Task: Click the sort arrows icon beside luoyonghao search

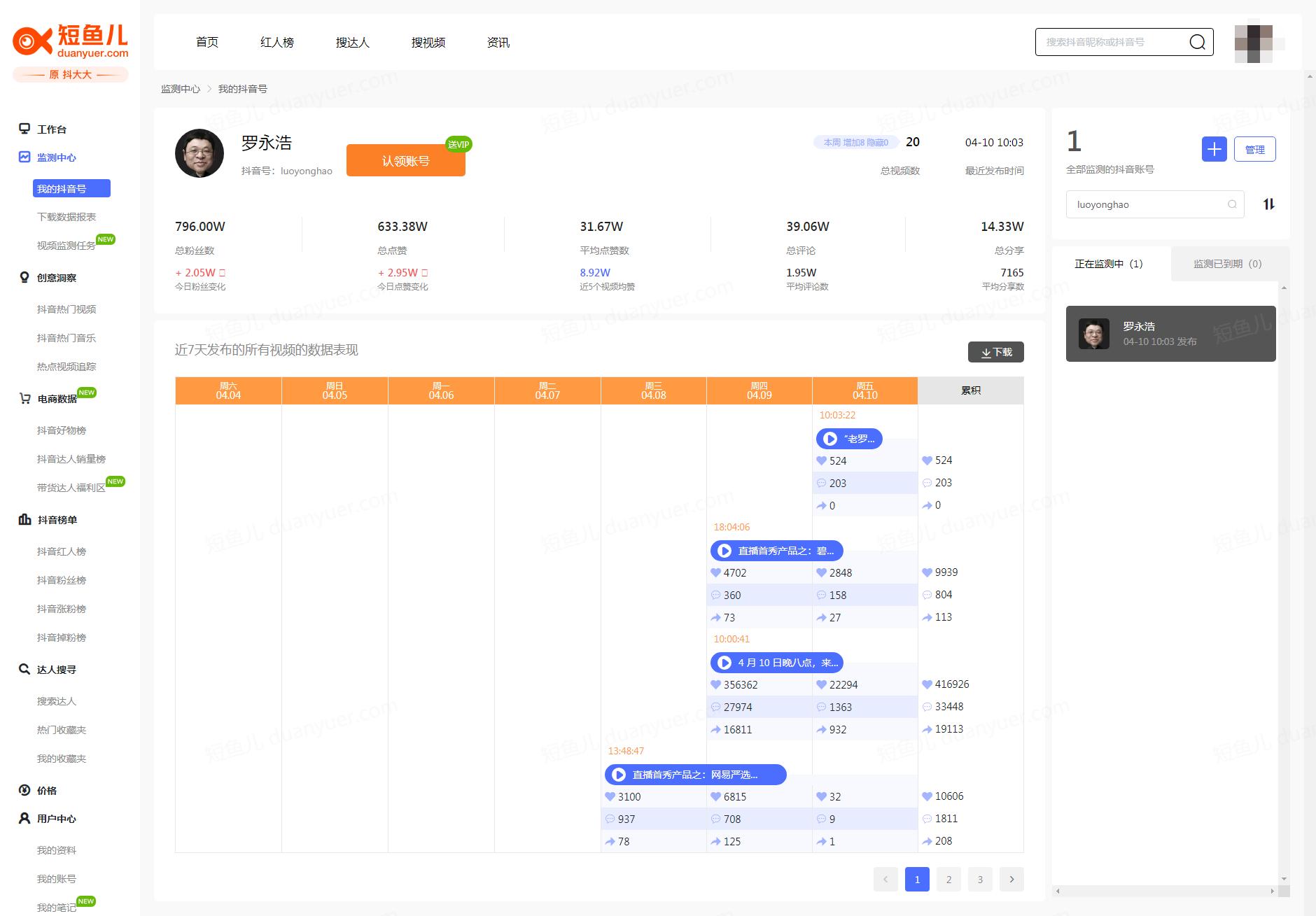Action: (1268, 204)
